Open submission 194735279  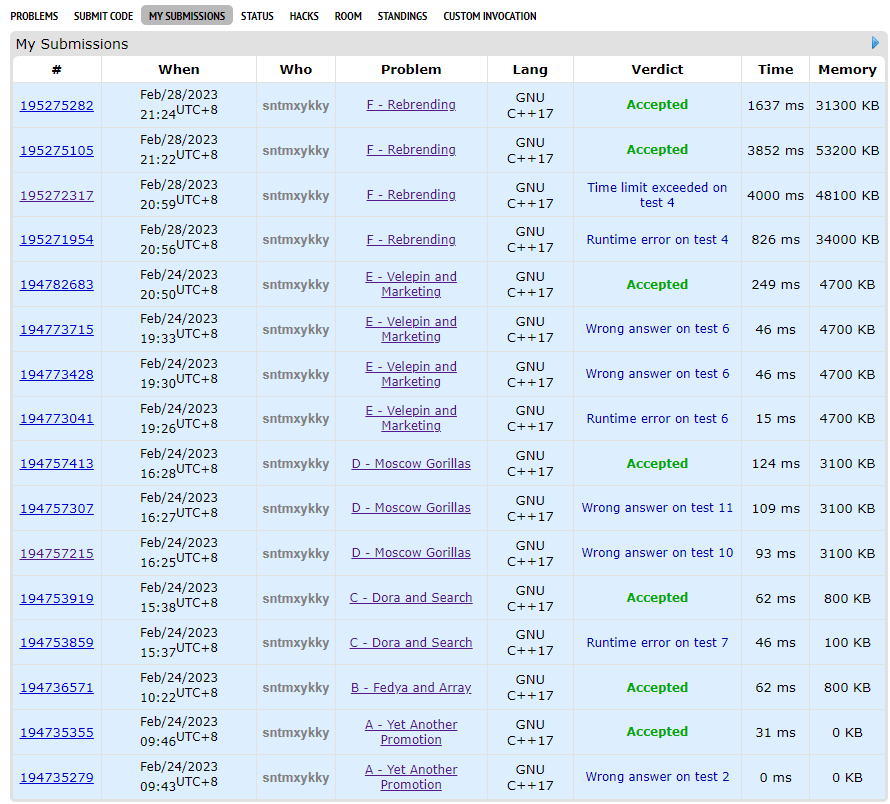click(x=57, y=778)
